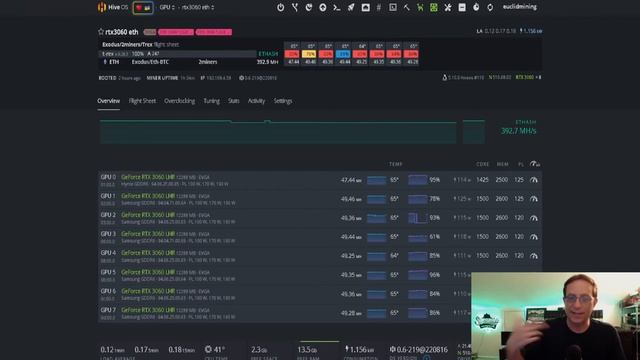Click the circular refresh icon near username

coord(490,7)
